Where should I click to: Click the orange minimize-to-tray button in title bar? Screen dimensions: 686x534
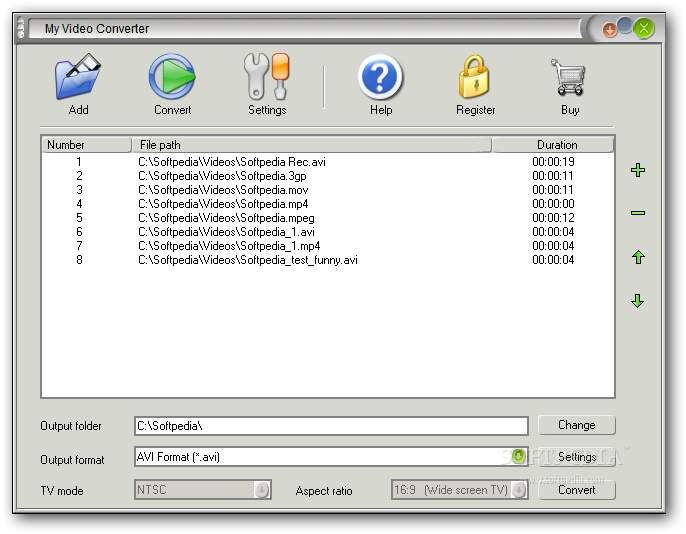pos(609,30)
